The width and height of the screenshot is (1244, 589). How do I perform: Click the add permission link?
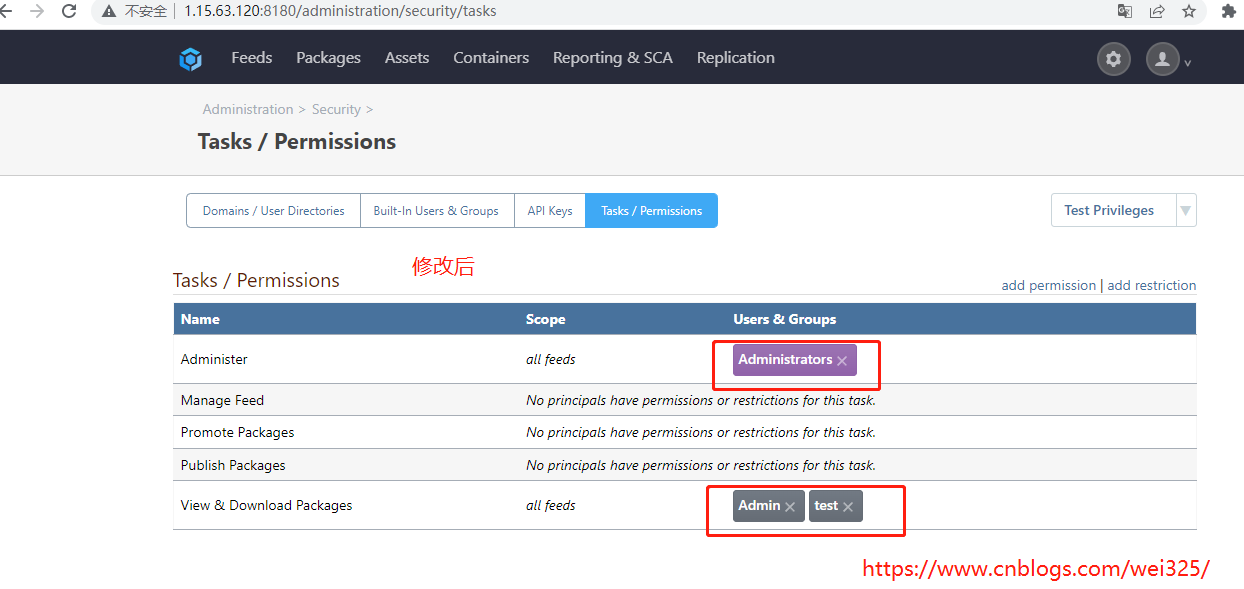pos(1048,285)
